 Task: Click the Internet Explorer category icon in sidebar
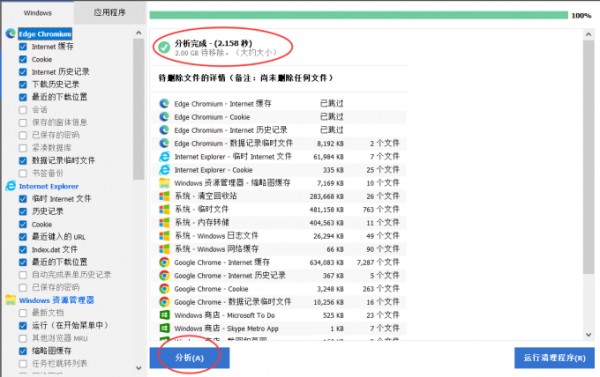pos(11,186)
